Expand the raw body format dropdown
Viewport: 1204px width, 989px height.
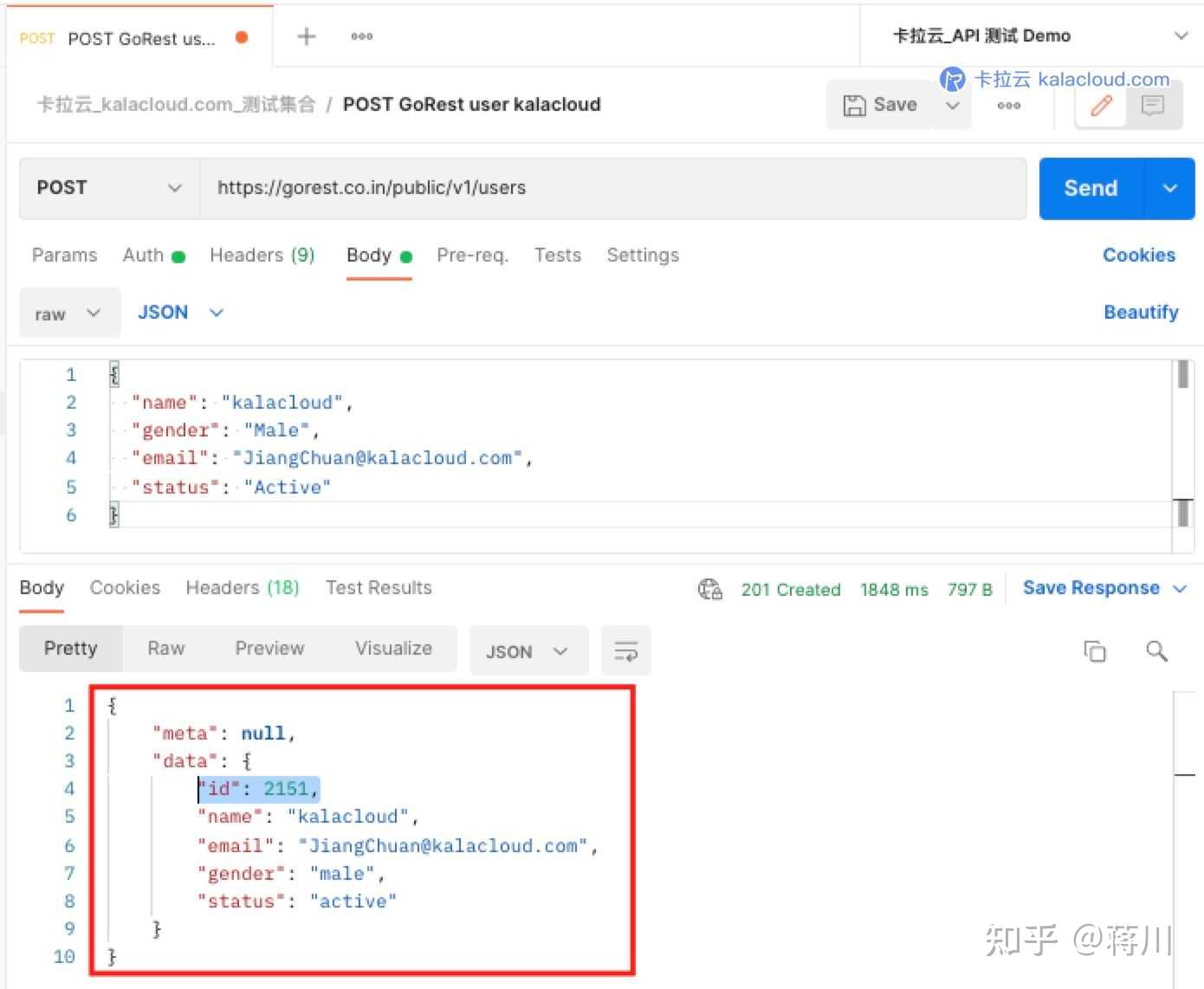pyautogui.click(x=69, y=313)
